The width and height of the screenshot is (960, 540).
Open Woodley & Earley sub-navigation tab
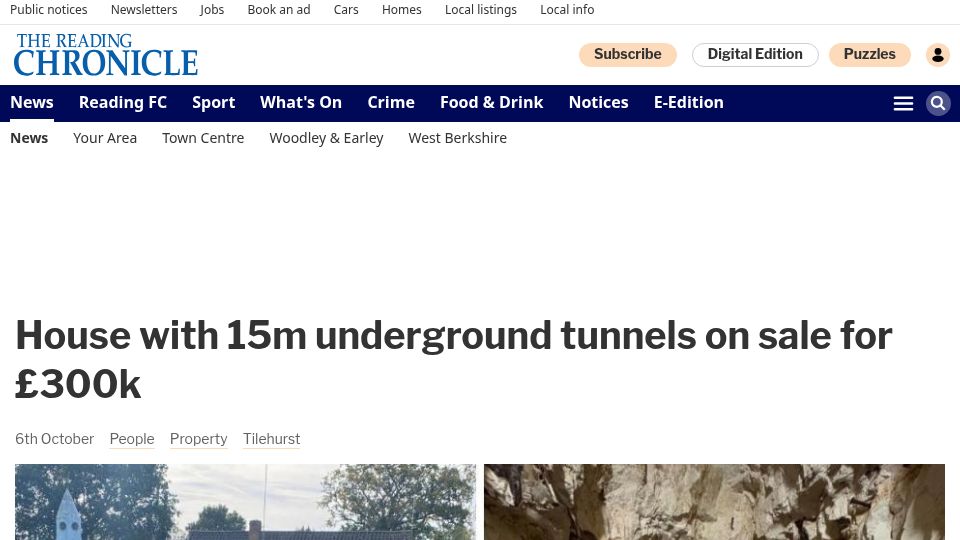[x=326, y=138]
